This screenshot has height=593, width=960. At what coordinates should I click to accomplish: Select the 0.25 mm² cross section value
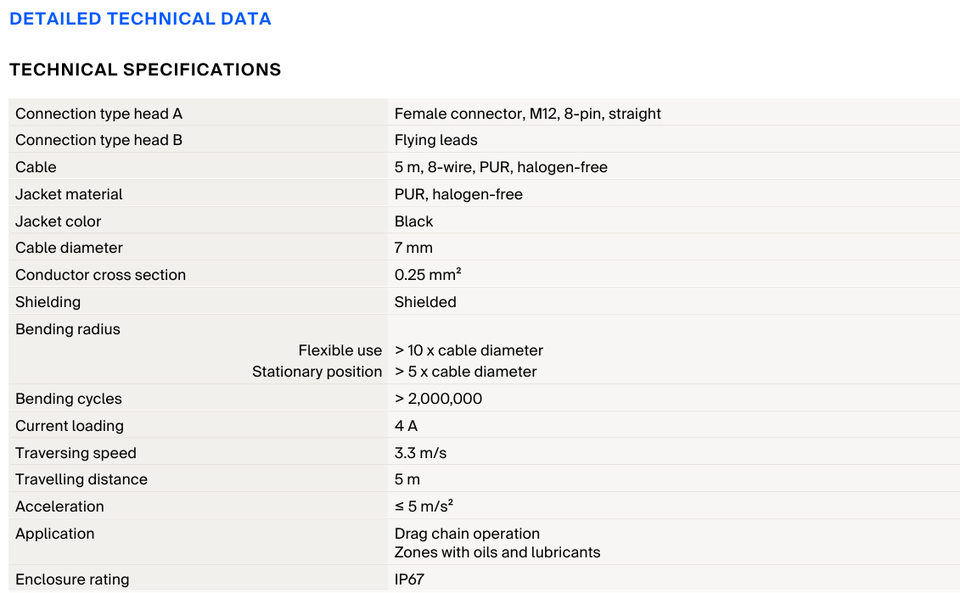(427, 275)
